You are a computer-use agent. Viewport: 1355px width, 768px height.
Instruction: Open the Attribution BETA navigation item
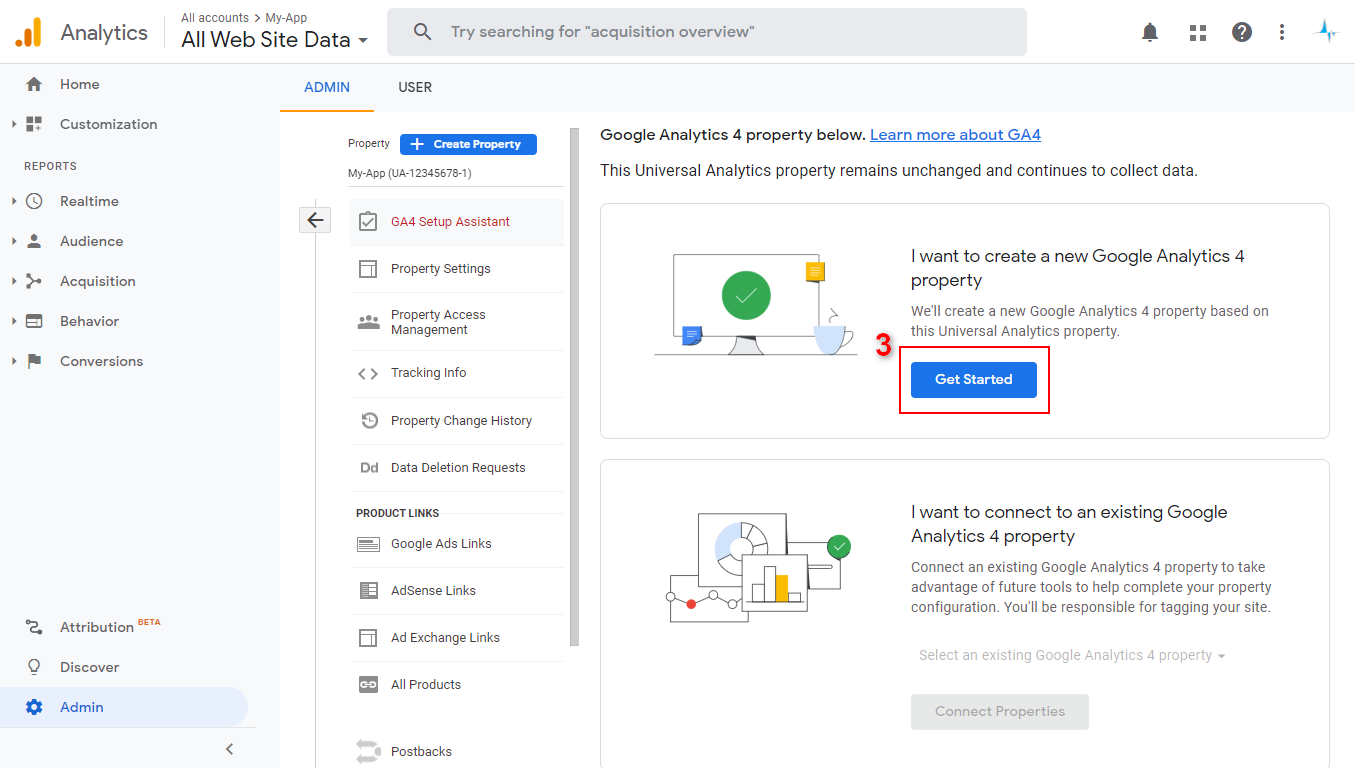coord(110,627)
